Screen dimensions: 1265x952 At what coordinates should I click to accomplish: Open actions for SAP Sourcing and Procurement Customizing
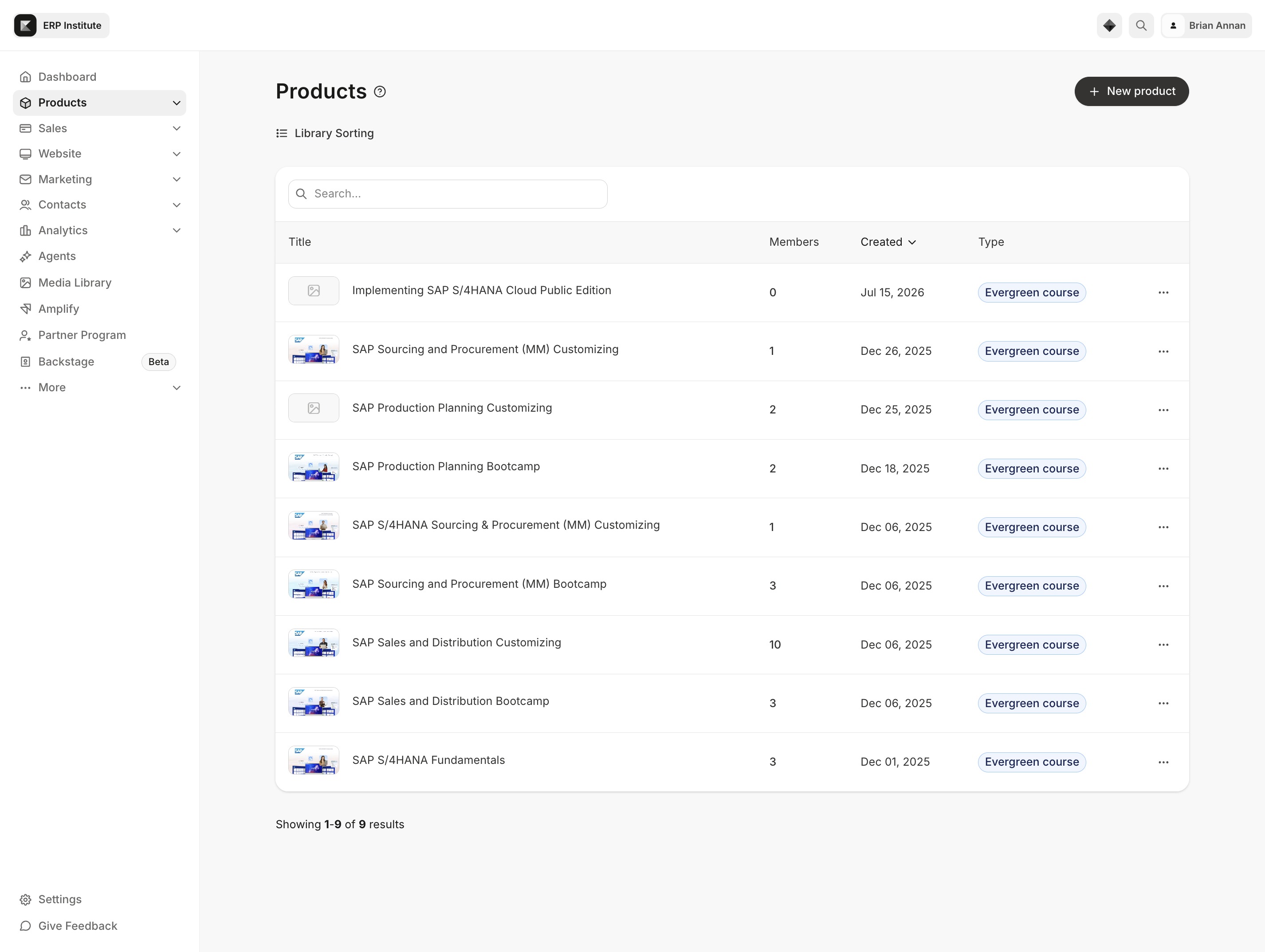[1163, 351]
